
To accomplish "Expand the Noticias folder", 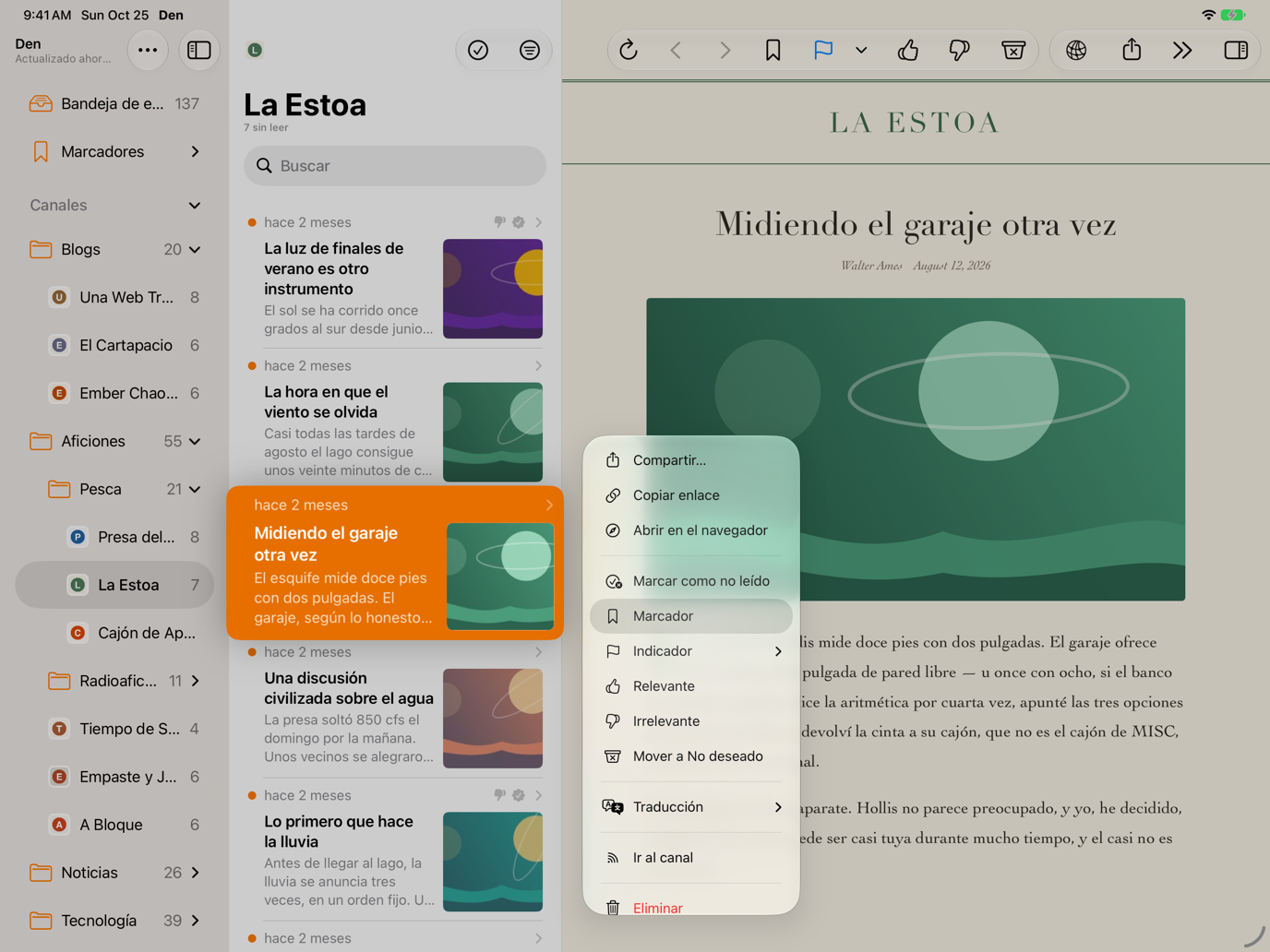I will pos(195,873).
